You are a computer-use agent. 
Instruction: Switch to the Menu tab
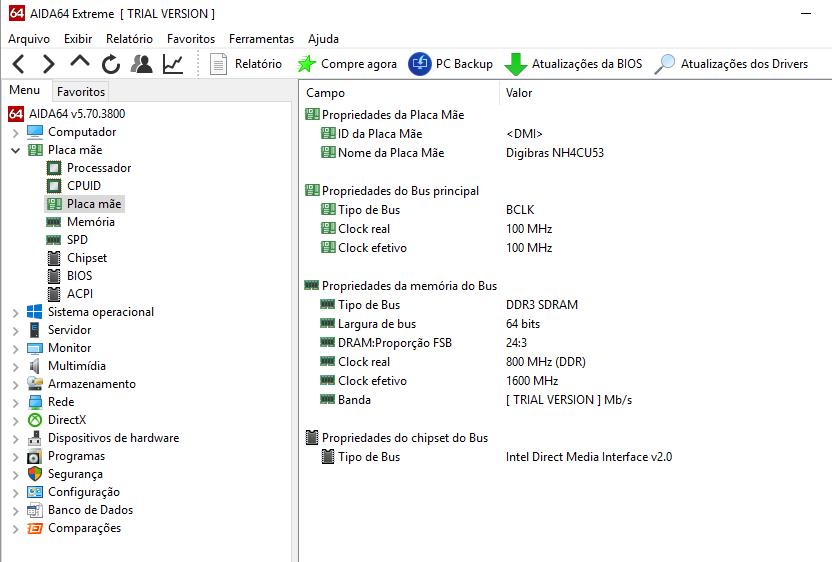(25, 90)
